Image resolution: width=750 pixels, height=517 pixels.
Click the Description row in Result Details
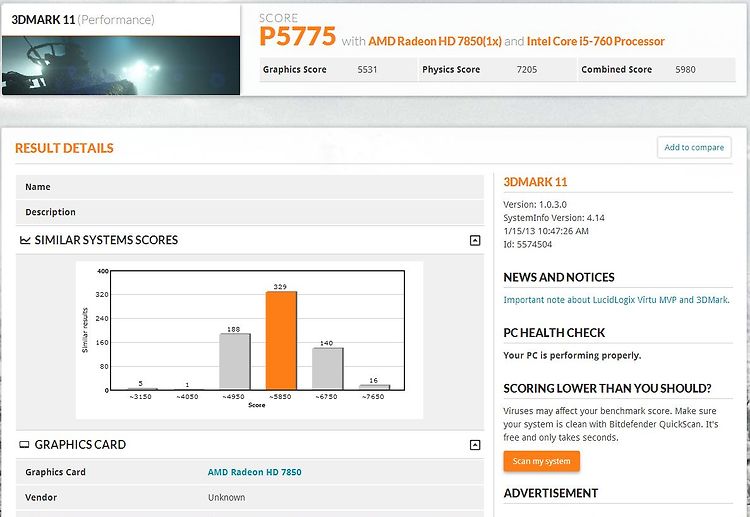point(250,212)
